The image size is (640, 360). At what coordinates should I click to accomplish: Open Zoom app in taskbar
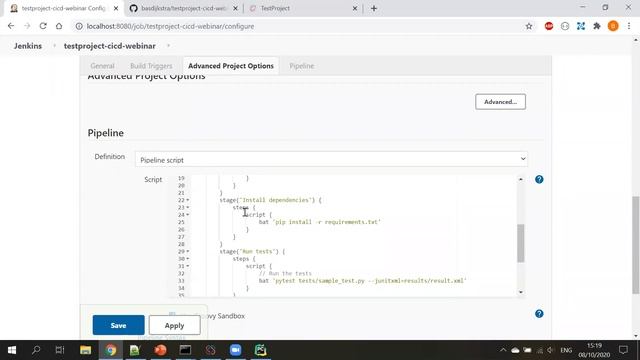[x=236, y=350]
